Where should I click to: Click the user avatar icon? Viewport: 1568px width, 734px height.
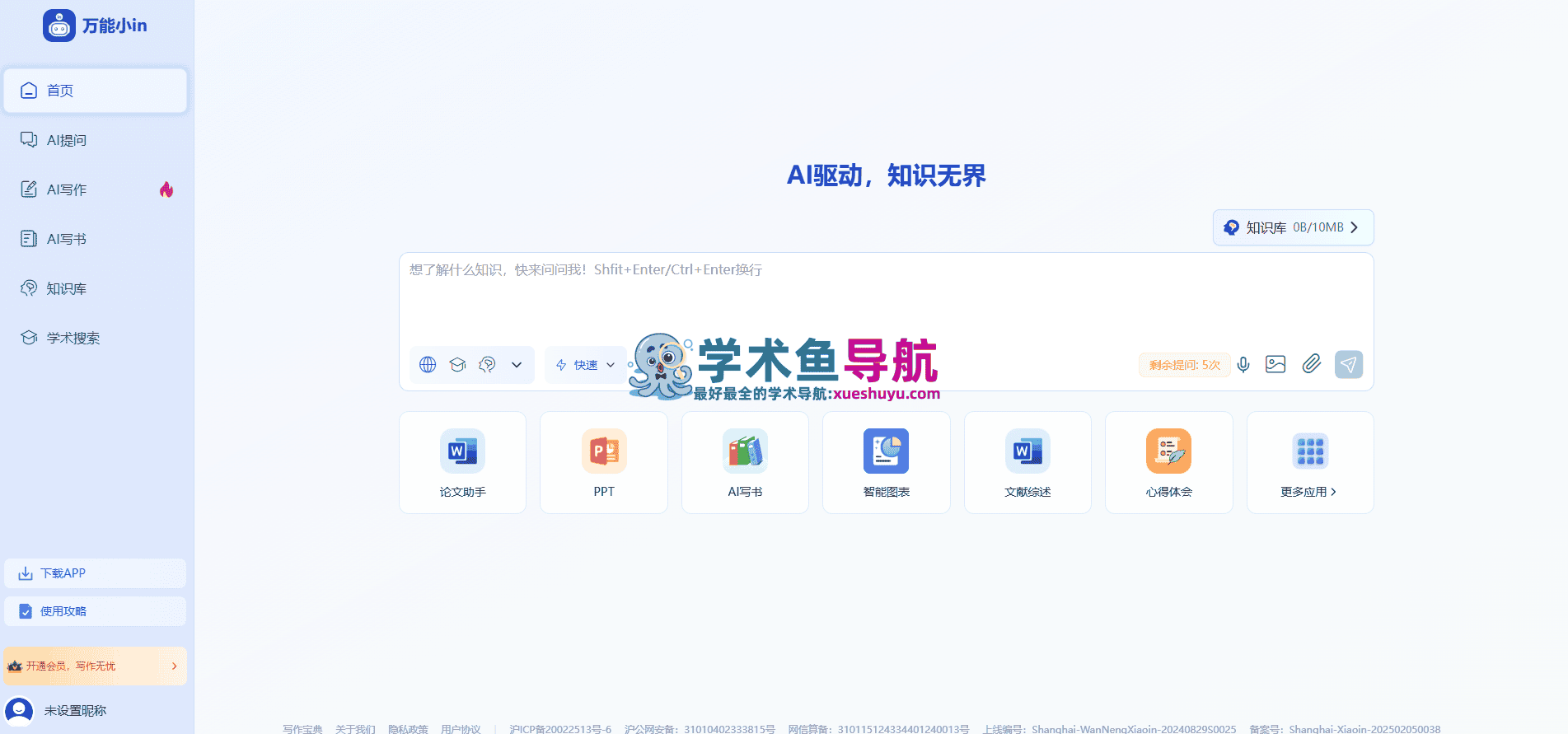click(x=19, y=710)
